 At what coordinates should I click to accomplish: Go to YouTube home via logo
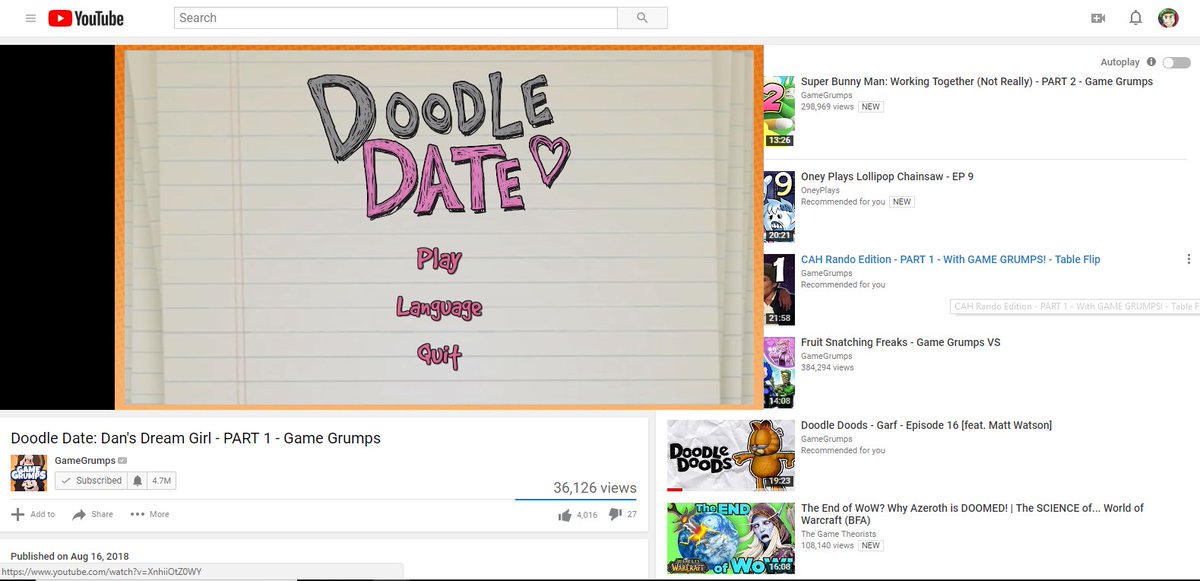[x=86, y=18]
